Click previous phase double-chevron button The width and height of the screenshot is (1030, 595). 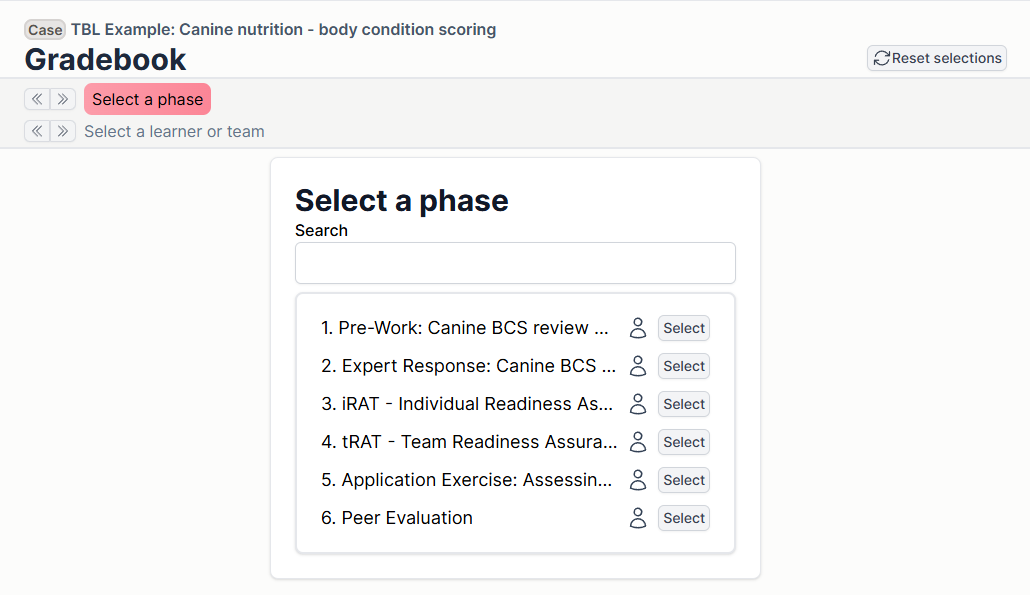pos(37,99)
